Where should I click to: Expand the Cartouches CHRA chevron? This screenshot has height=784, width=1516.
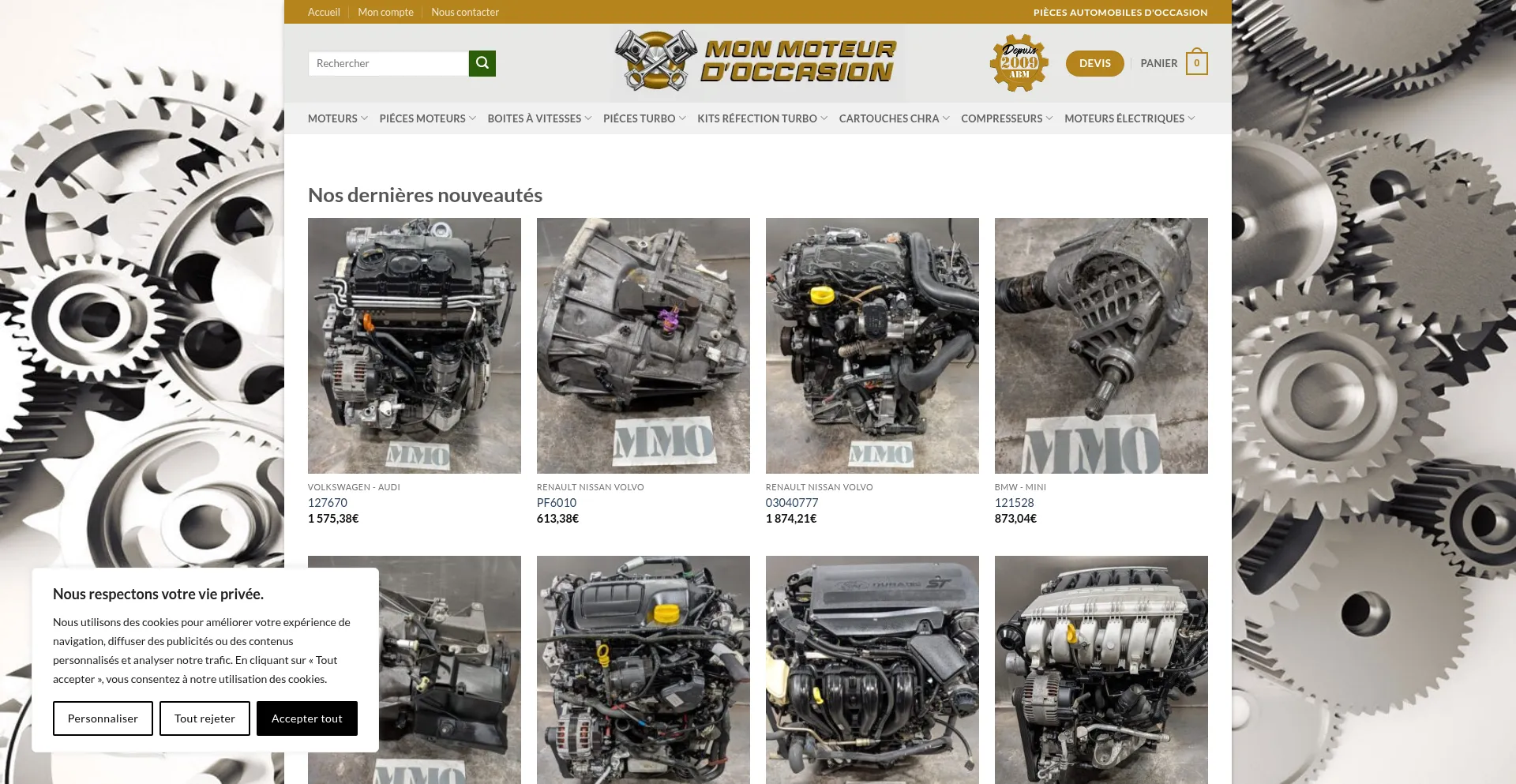[x=946, y=118]
